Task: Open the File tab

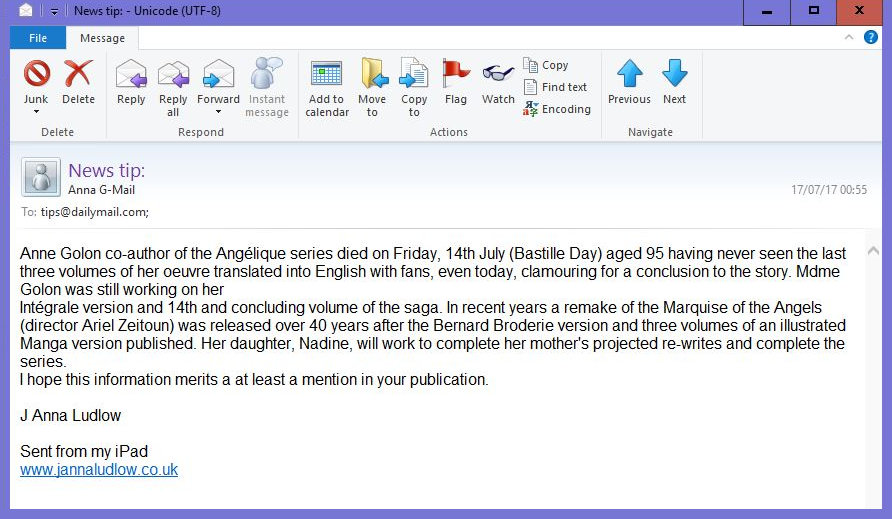Action: (x=38, y=38)
